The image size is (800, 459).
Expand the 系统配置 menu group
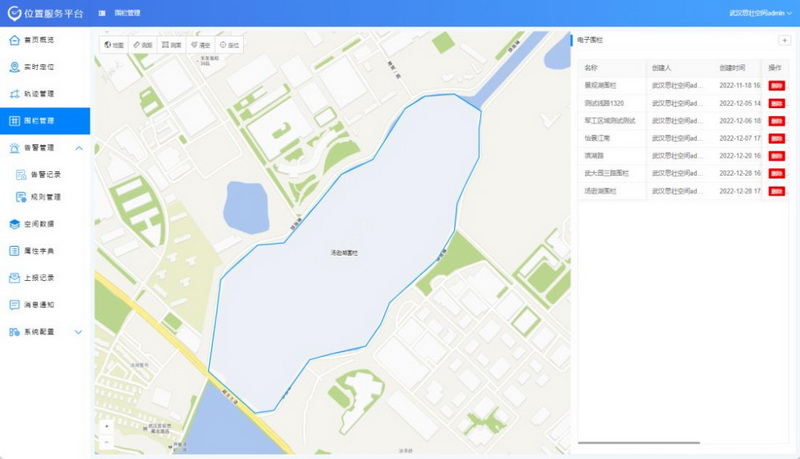pyautogui.click(x=79, y=331)
